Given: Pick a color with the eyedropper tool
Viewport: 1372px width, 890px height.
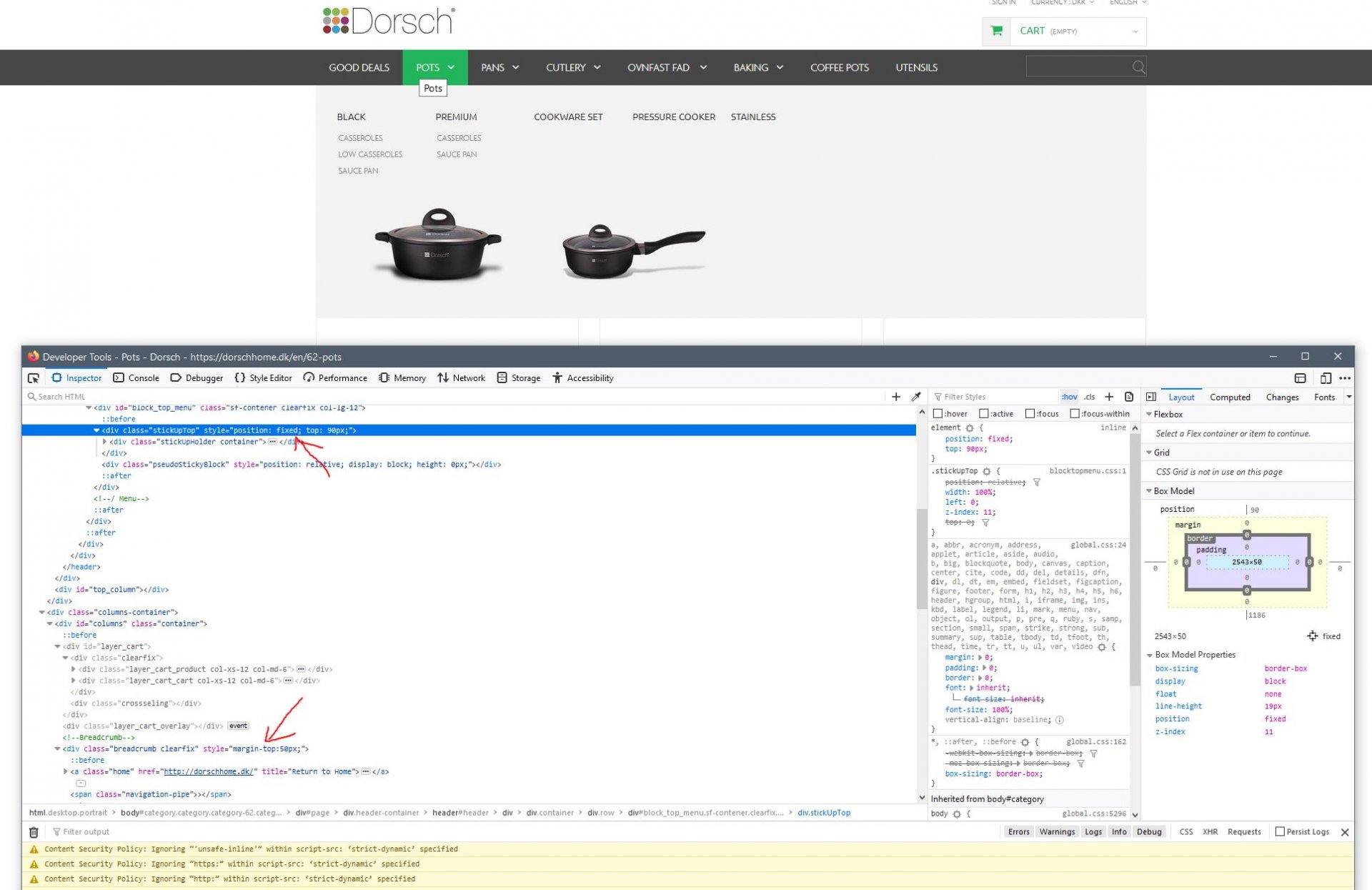Looking at the screenshot, I should [x=916, y=397].
